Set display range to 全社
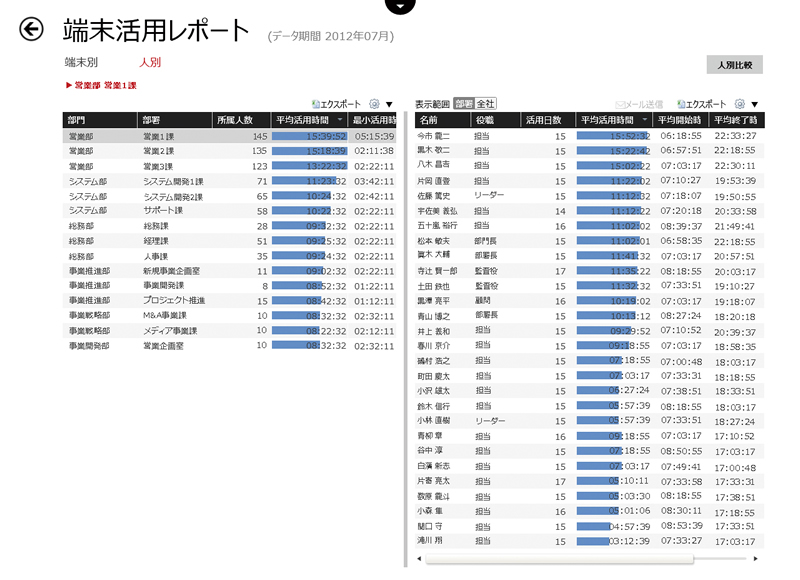This screenshot has height=580, width=800. tap(485, 104)
